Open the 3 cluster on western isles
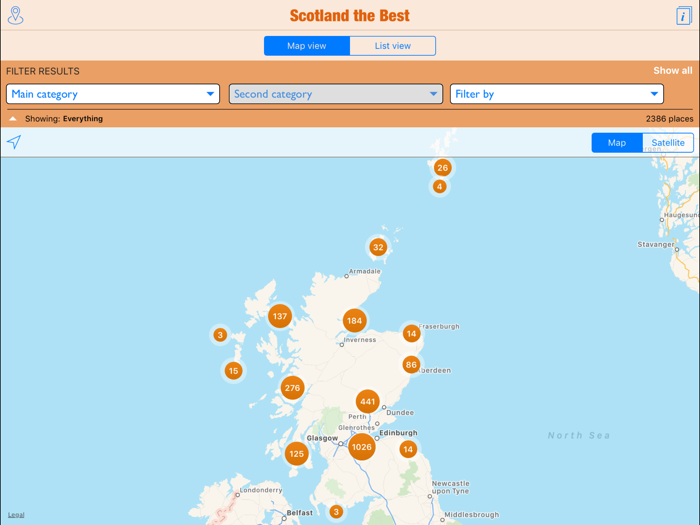The width and height of the screenshot is (700, 525). click(220, 335)
